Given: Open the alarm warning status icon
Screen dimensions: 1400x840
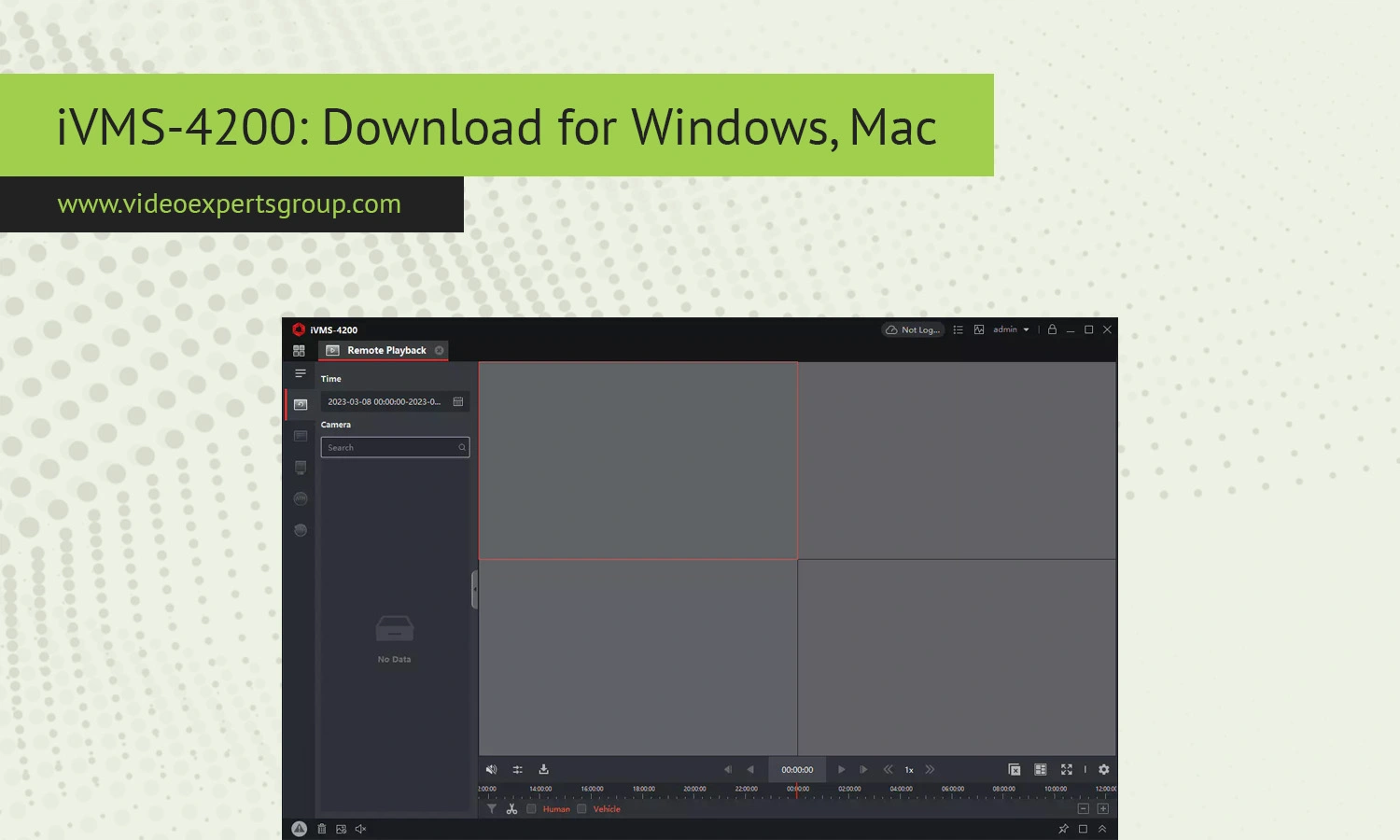Looking at the screenshot, I should point(299,829).
